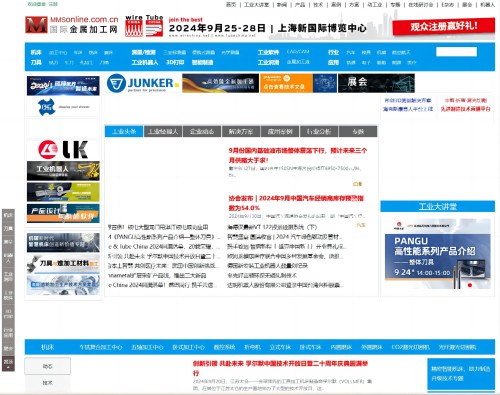Open the LK logo advertisement
500x395 pixels.
(x=63, y=149)
